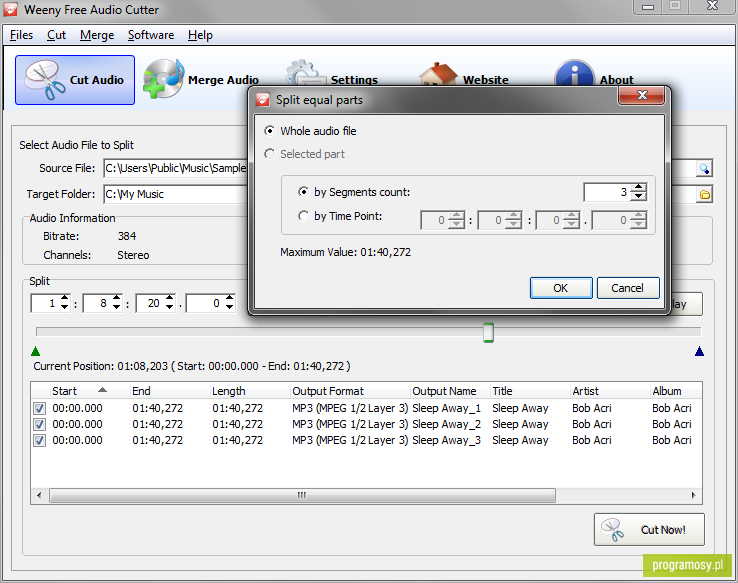The height and width of the screenshot is (583, 738).
Task: Select the Sleep Away_2 output name cell
Action: point(446,424)
